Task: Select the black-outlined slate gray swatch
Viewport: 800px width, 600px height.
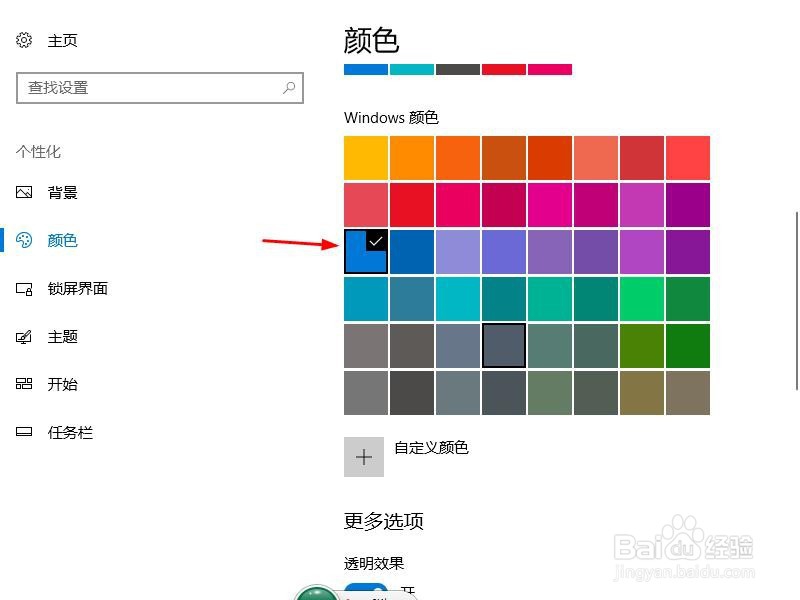Action: point(504,345)
